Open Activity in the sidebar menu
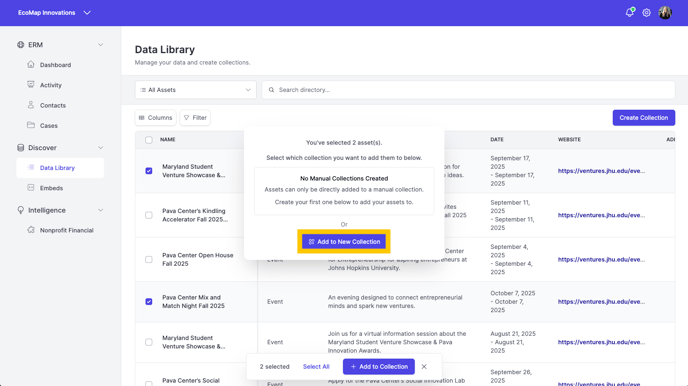The height and width of the screenshot is (386, 688). 50,85
